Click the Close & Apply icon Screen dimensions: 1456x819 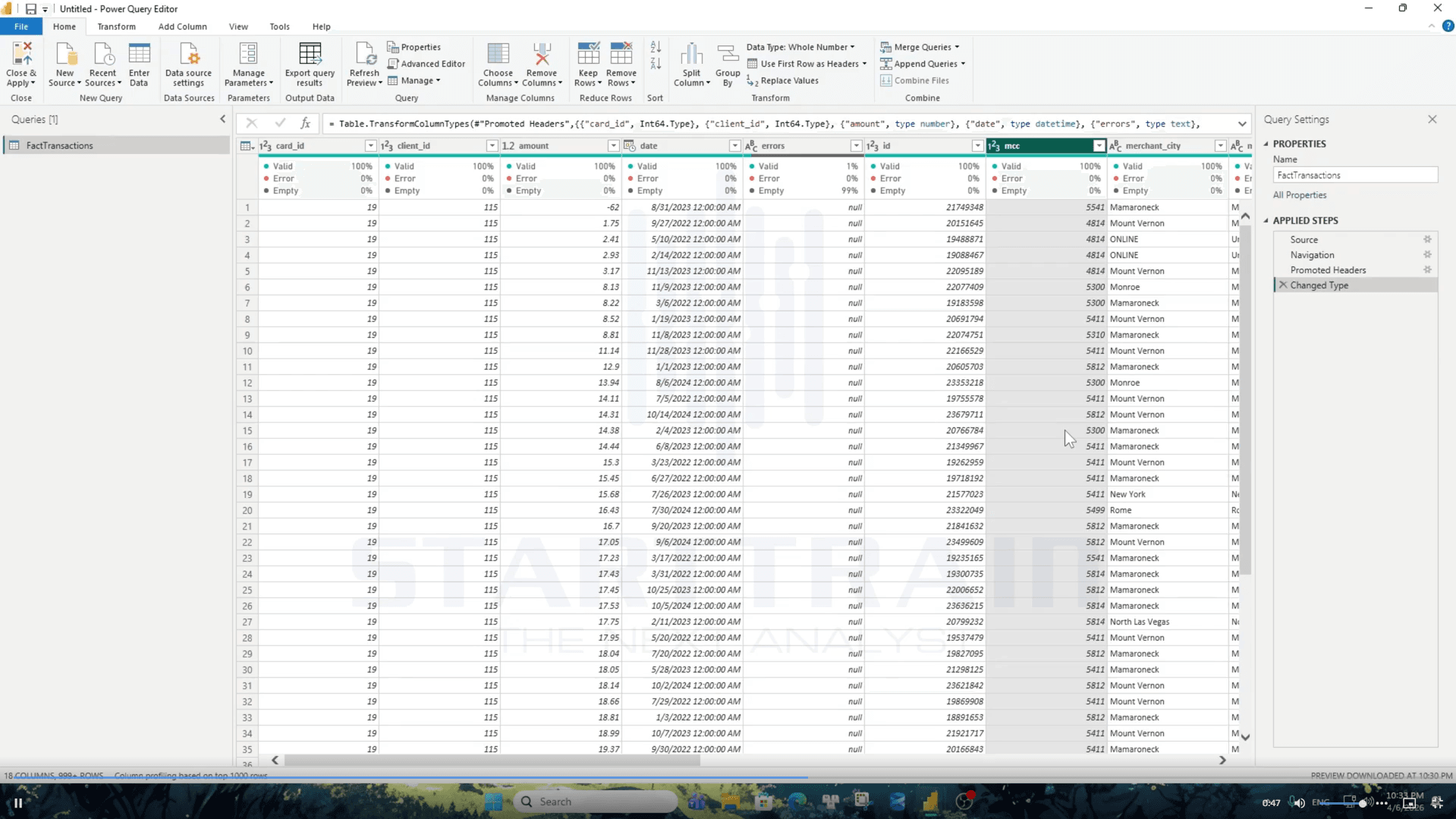point(21,65)
